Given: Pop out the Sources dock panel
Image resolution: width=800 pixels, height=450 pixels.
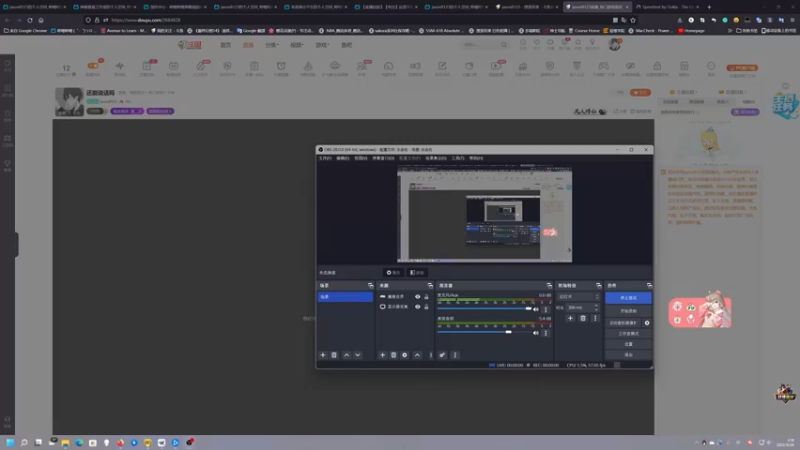Looking at the screenshot, I should (430, 285).
